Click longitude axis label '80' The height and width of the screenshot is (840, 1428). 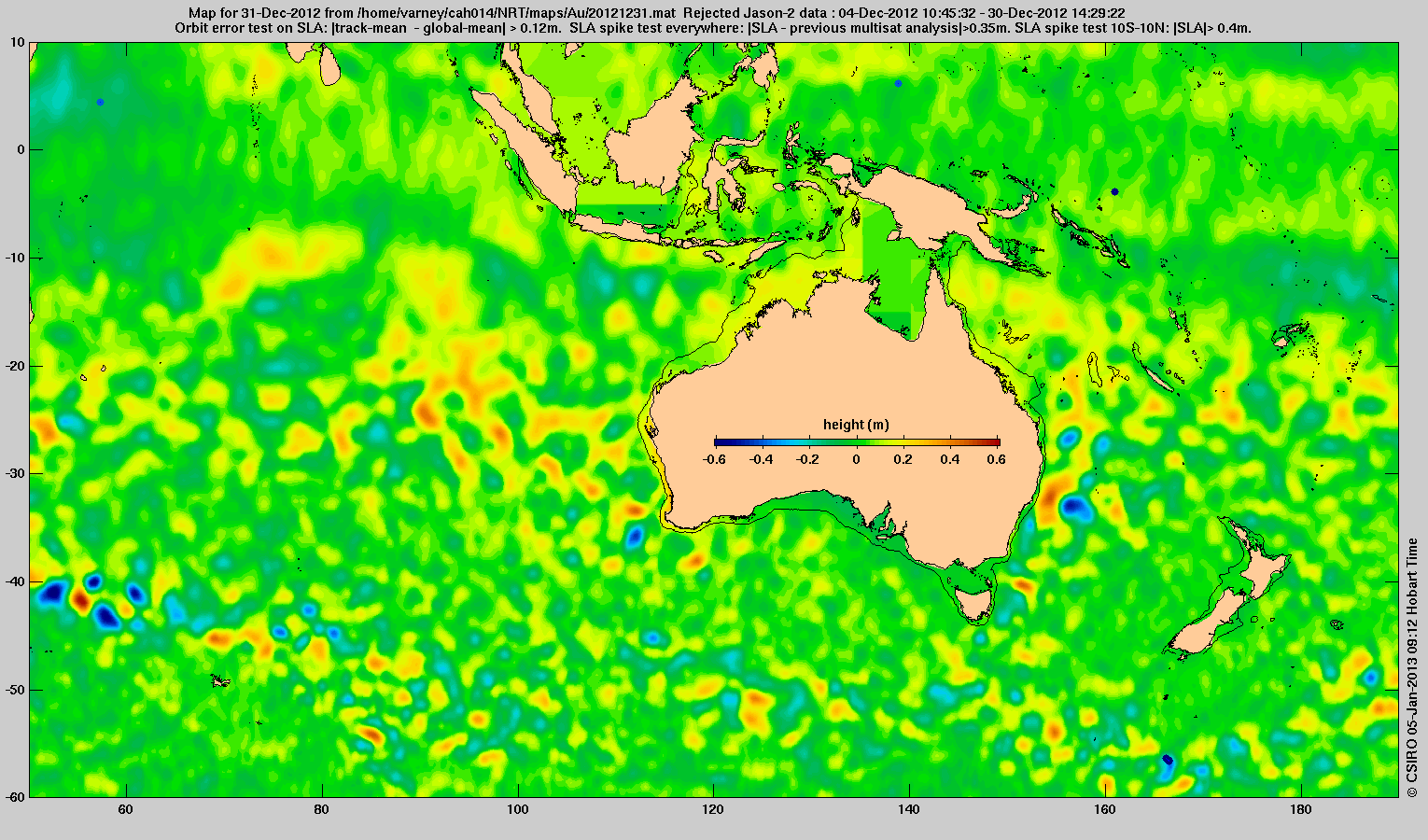[x=321, y=809]
